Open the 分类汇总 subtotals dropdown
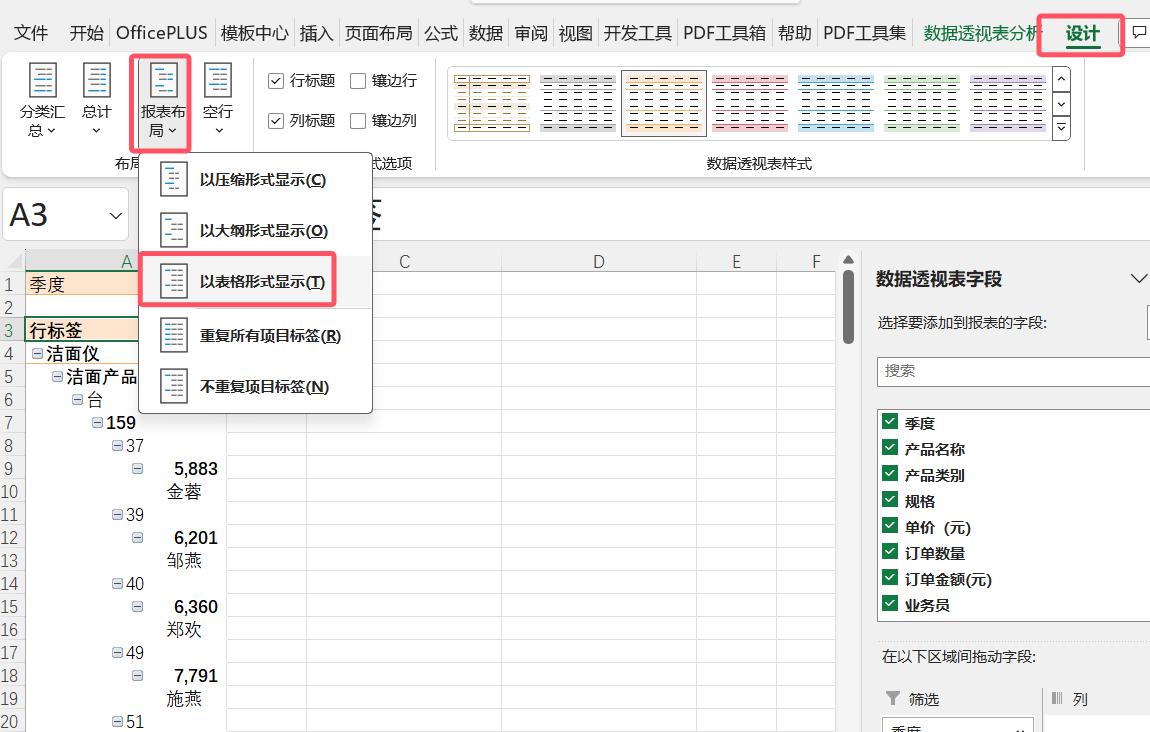This screenshot has width=1150, height=732. click(42, 100)
